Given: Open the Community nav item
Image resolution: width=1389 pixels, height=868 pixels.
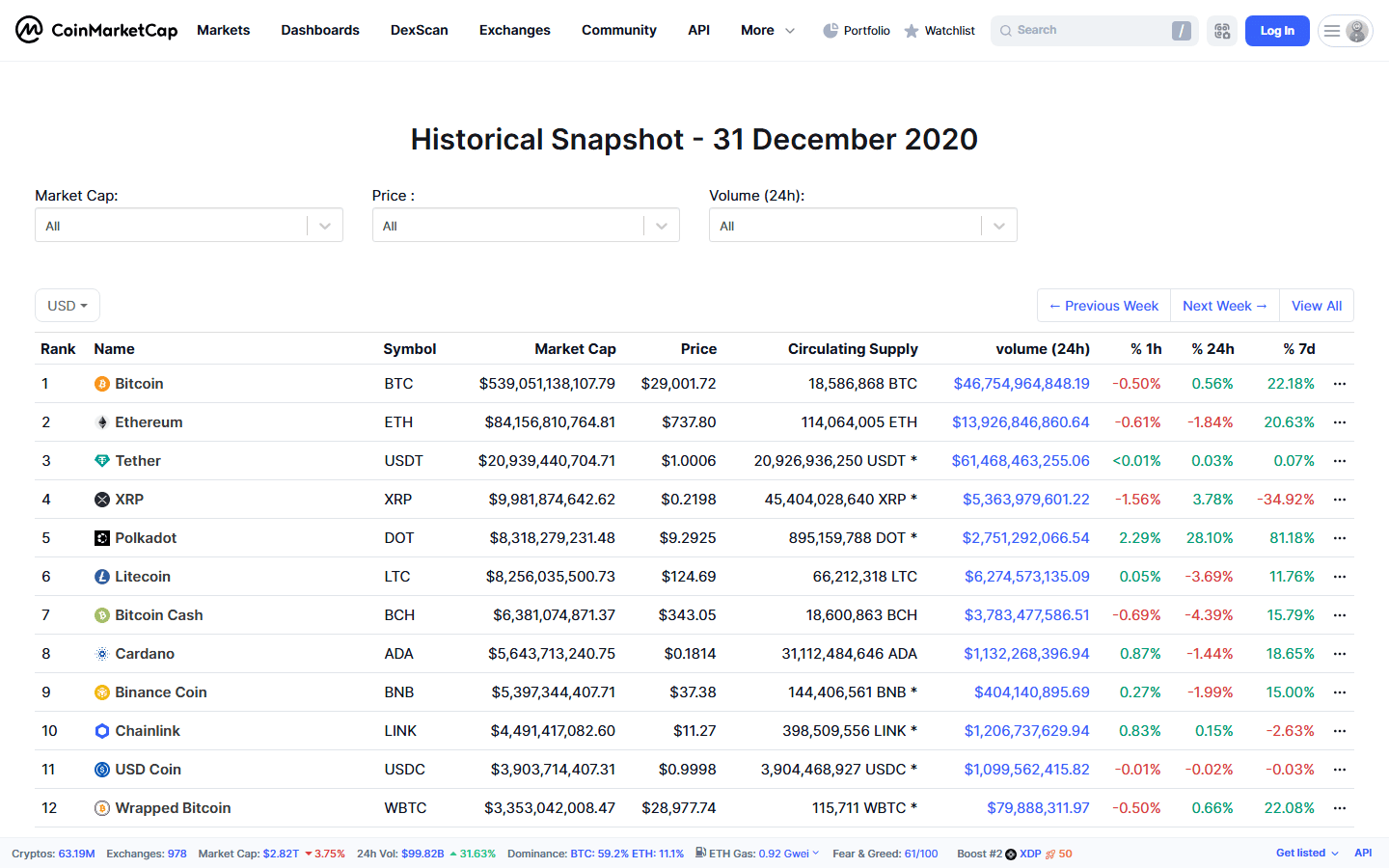Looking at the screenshot, I should coord(619,30).
